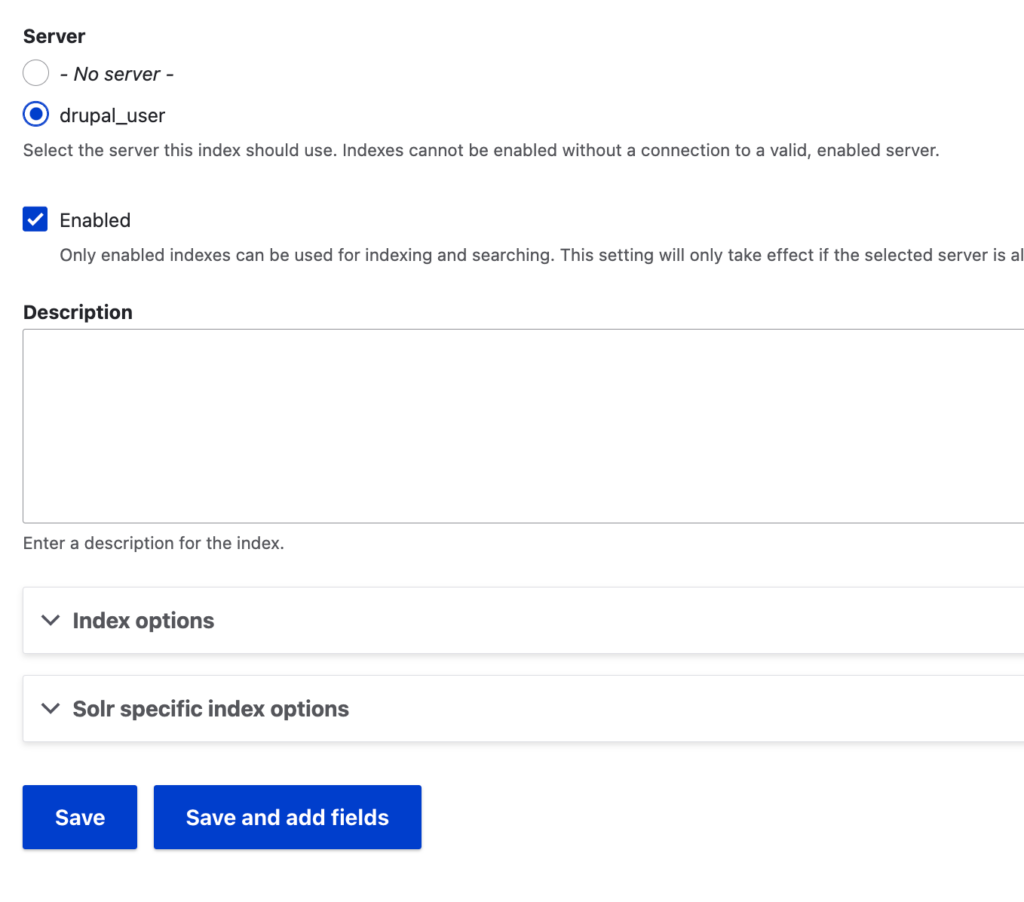
Task: Click the drupal_user label text
Action: coord(112,116)
